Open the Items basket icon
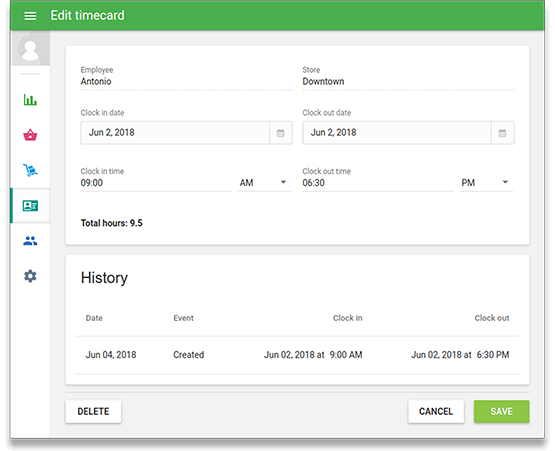555x451 pixels. click(30, 135)
